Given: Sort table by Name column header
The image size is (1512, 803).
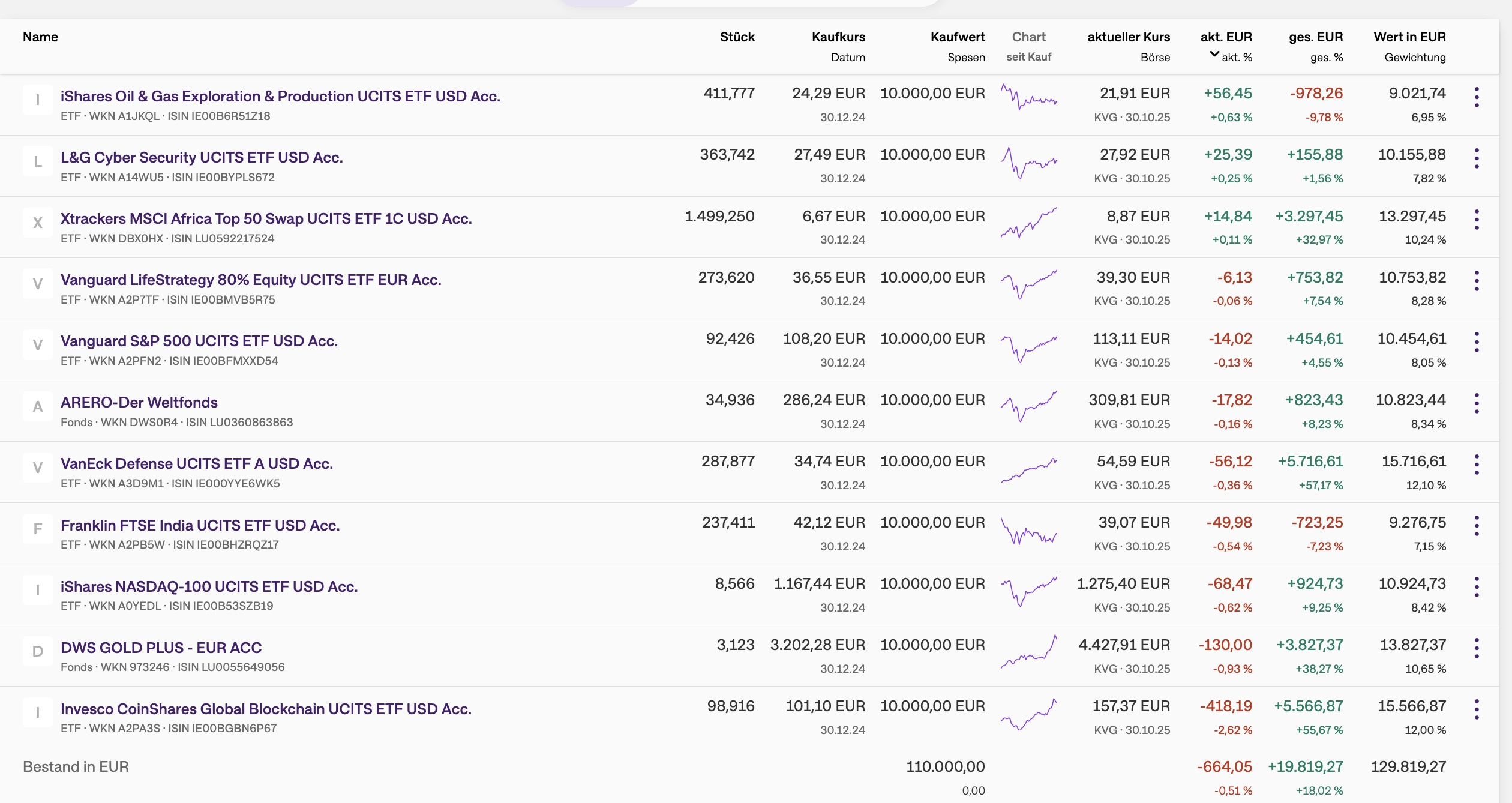Looking at the screenshot, I should click(x=40, y=37).
